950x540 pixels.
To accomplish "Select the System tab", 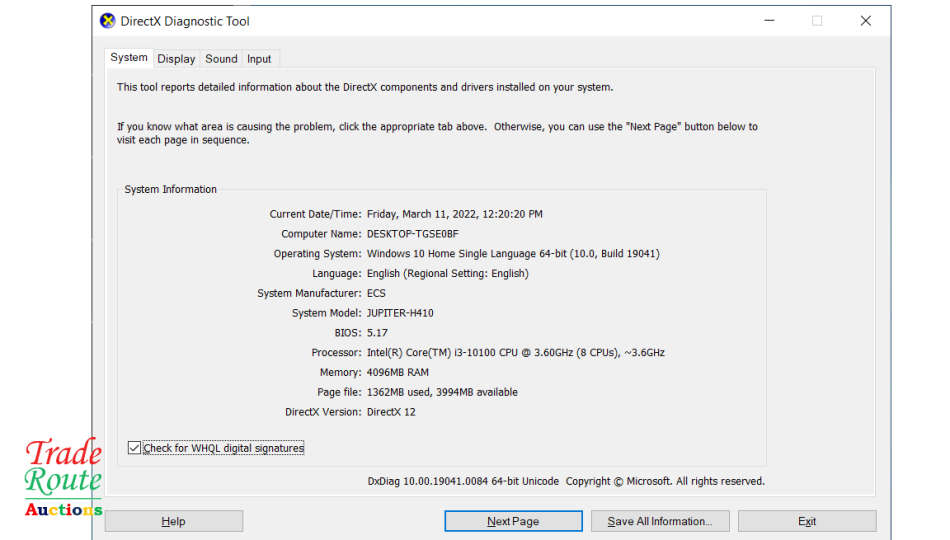I will pos(129,58).
